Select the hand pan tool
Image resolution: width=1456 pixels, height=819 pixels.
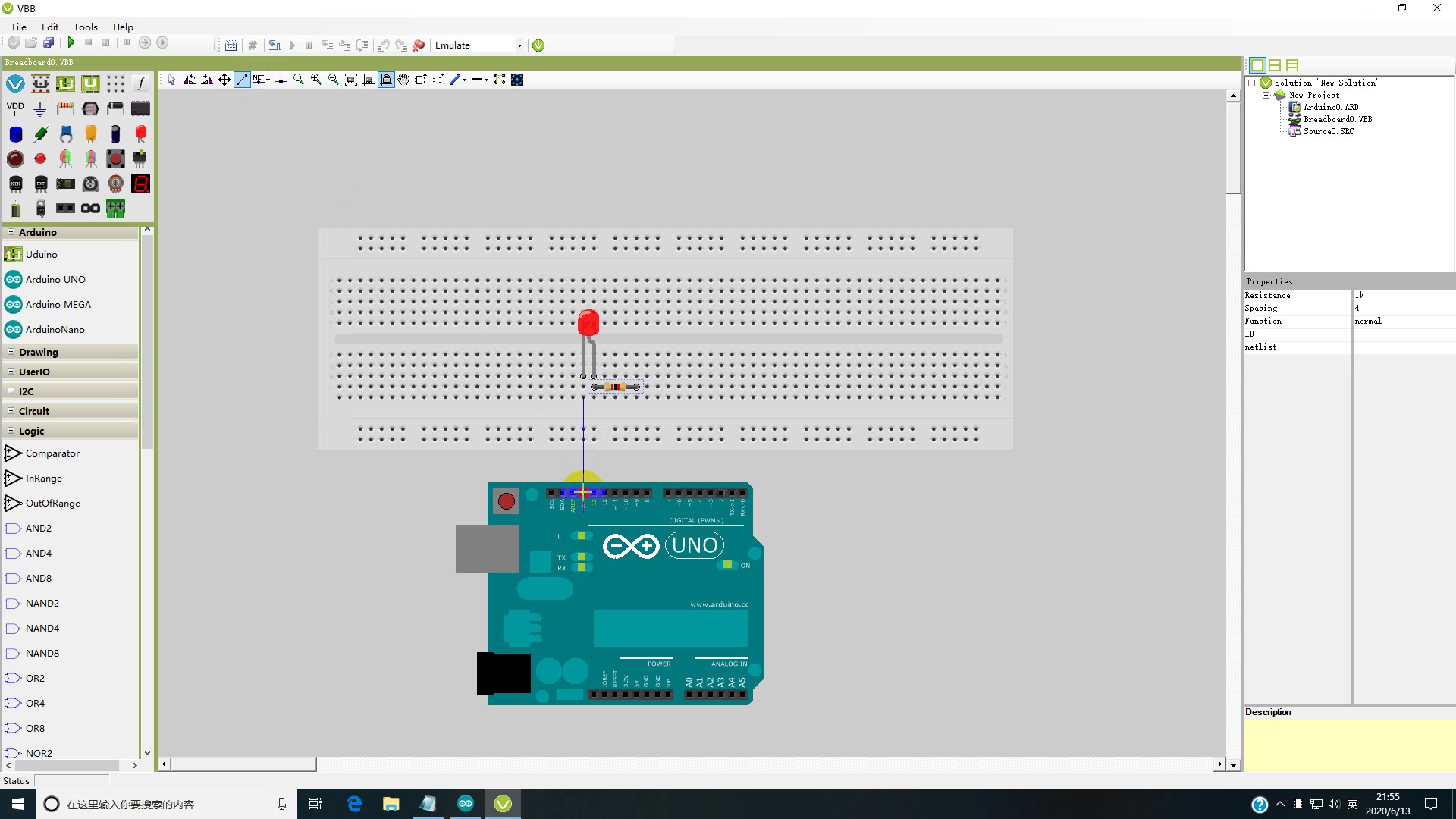click(403, 80)
